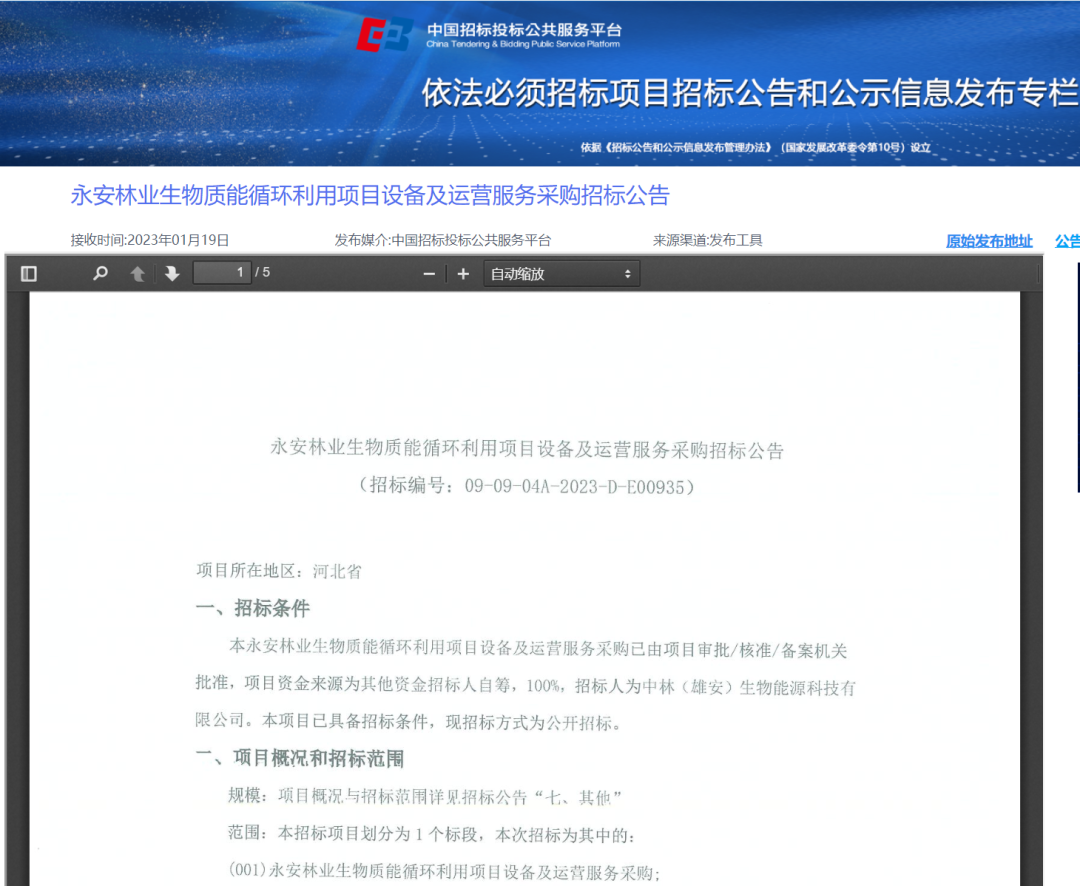1080x886 pixels.
Task: Click the line starting with 规模:项目概况
Action: [x=425, y=797]
